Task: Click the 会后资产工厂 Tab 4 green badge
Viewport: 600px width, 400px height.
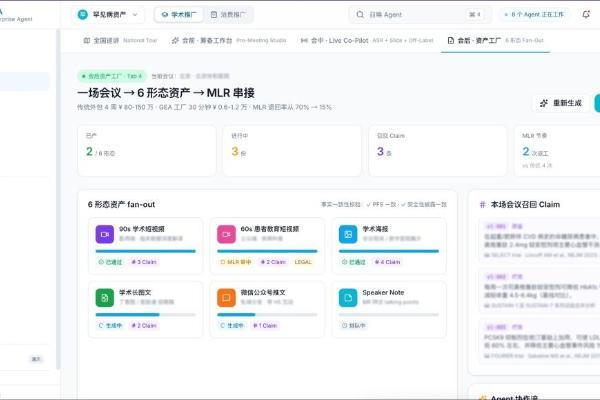Action: 112,76
